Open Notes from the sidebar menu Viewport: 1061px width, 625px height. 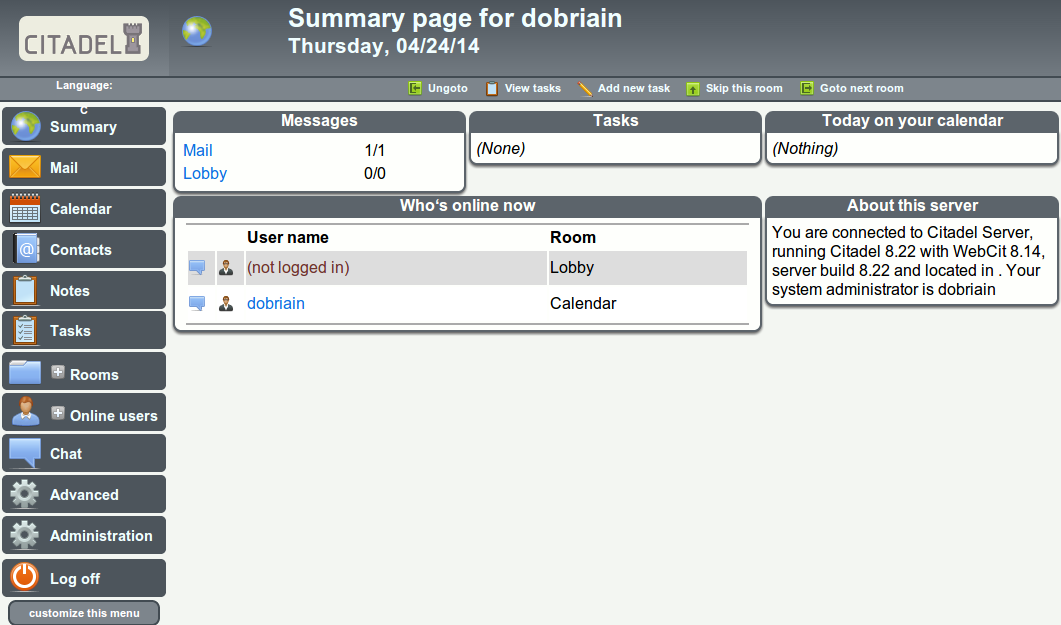tap(84, 290)
